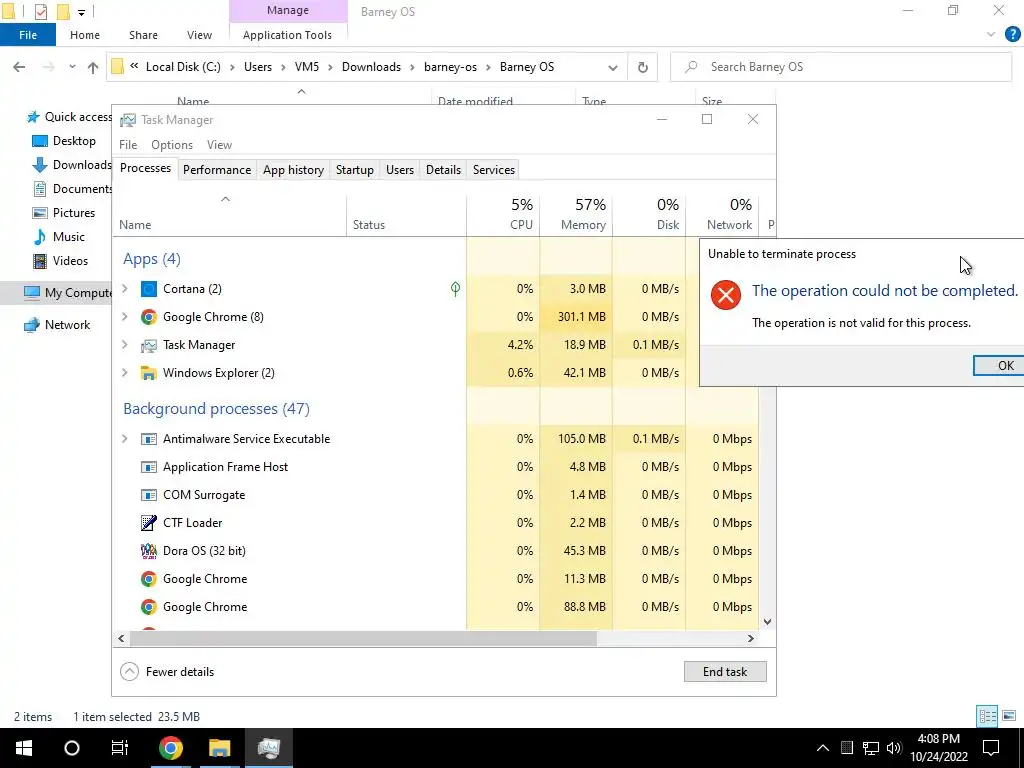
Task: Click the Application Frame Host icon
Action: pyautogui.click(x=149, y=467)
